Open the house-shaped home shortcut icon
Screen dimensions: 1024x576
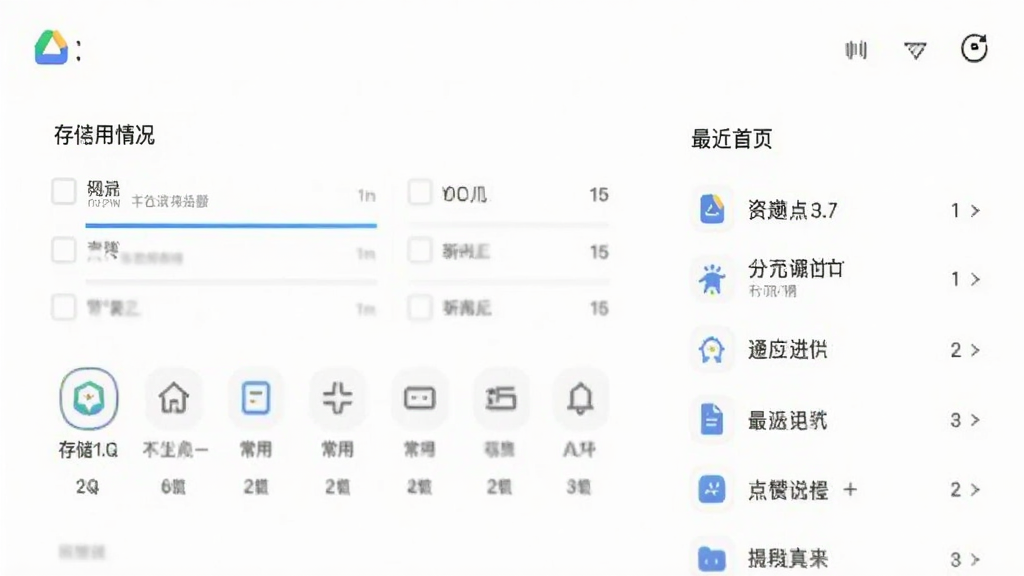coord(173,398)
